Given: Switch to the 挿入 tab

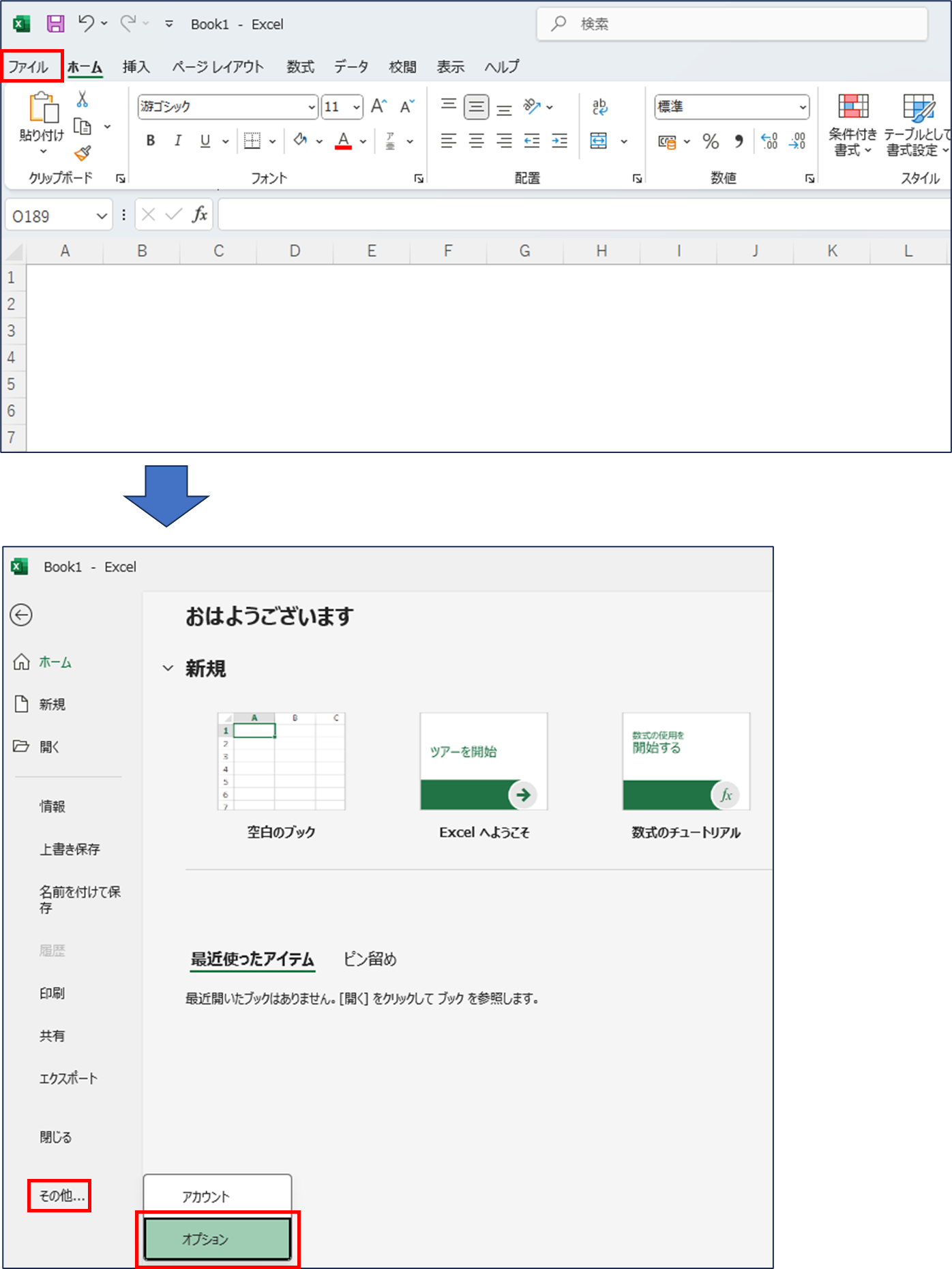Looking at the screenshot, I should click(x=136, y=67).
